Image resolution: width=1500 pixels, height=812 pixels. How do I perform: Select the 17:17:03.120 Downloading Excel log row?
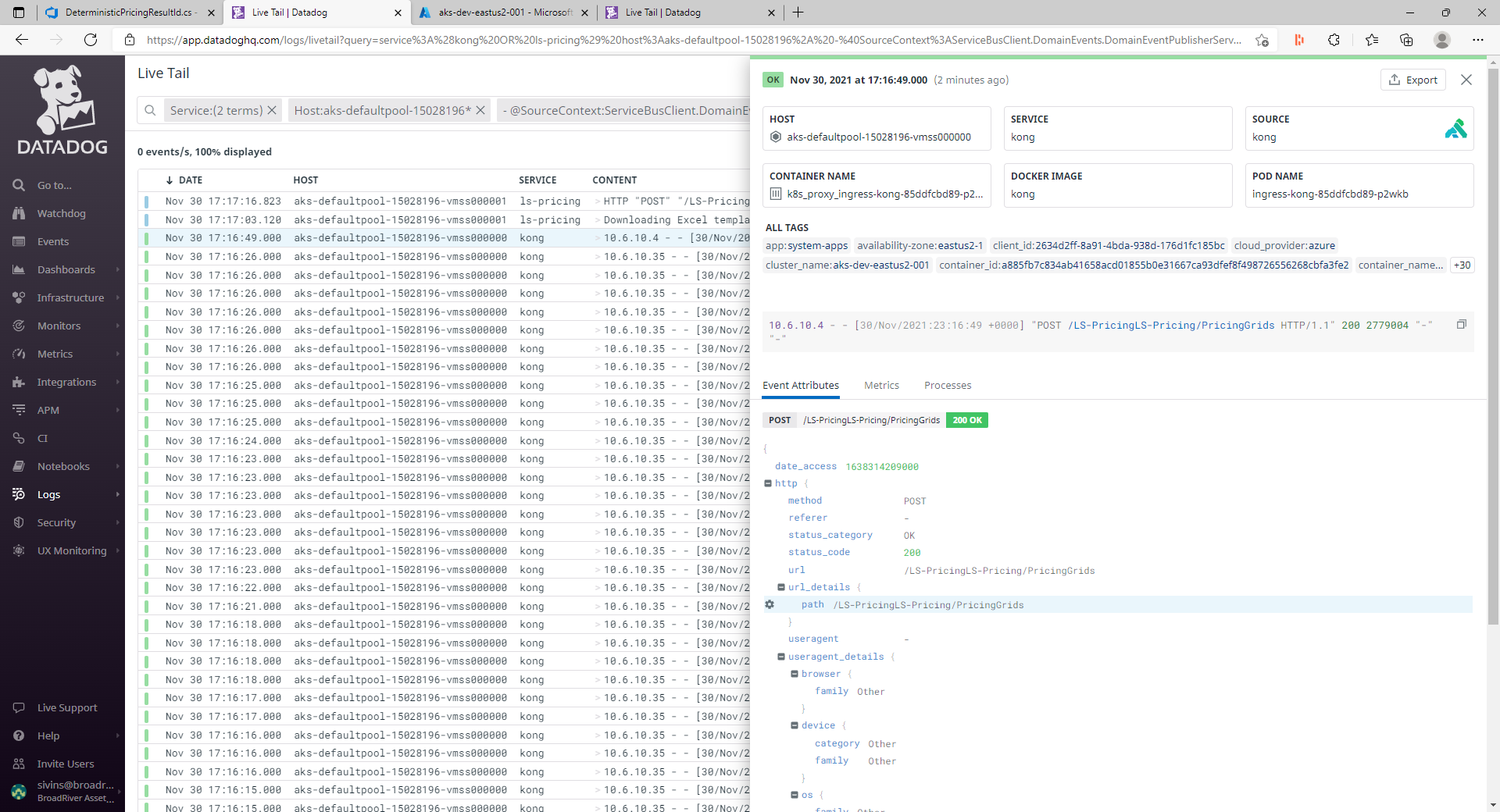(444, 220)
